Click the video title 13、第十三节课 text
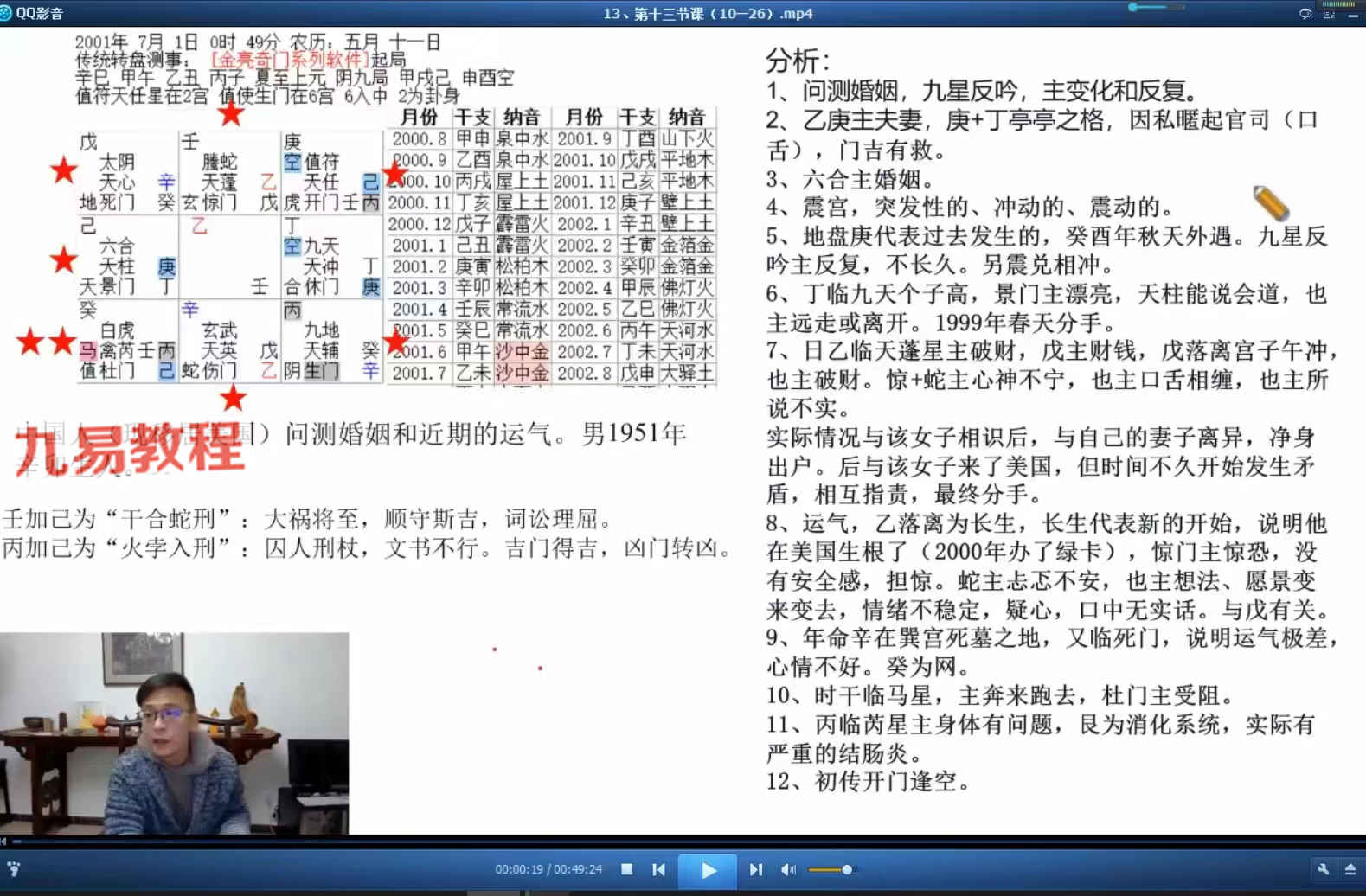1366x896 pixels. click(708, 13)
